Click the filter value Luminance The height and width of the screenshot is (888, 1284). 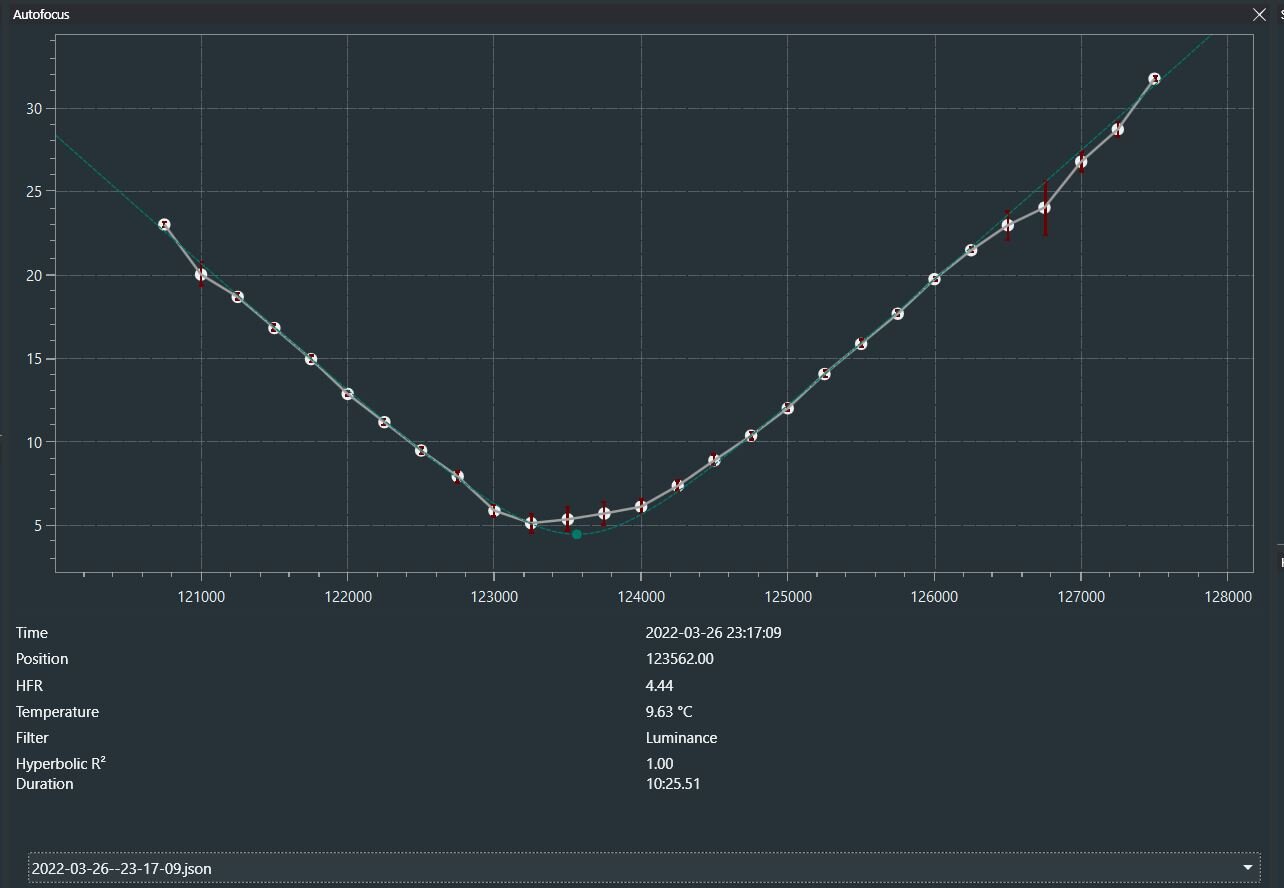tap(682, 738)
